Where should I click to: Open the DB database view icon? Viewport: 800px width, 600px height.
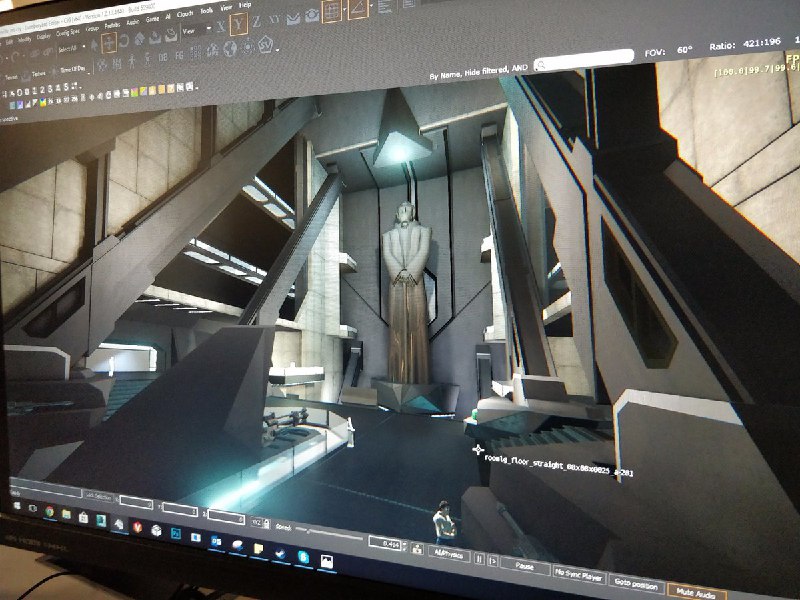pyautogui.click(x=163, y=57)
